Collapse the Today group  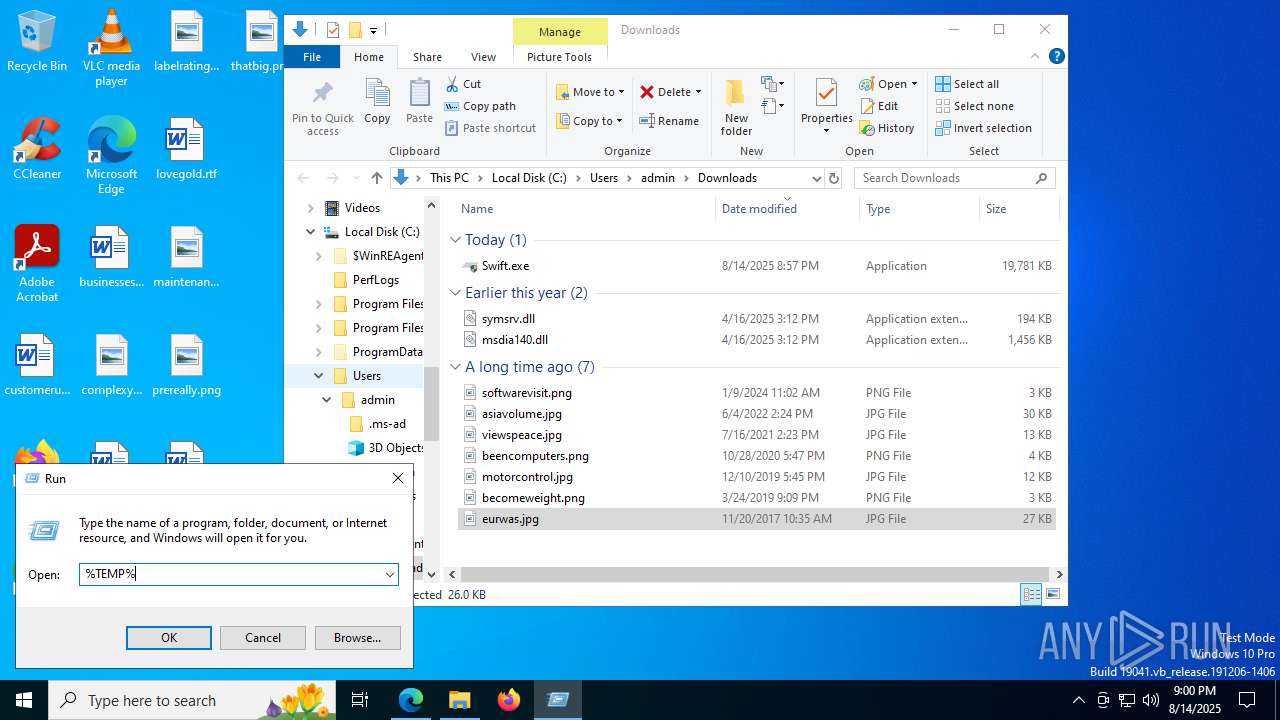click(x=455, y=240)
